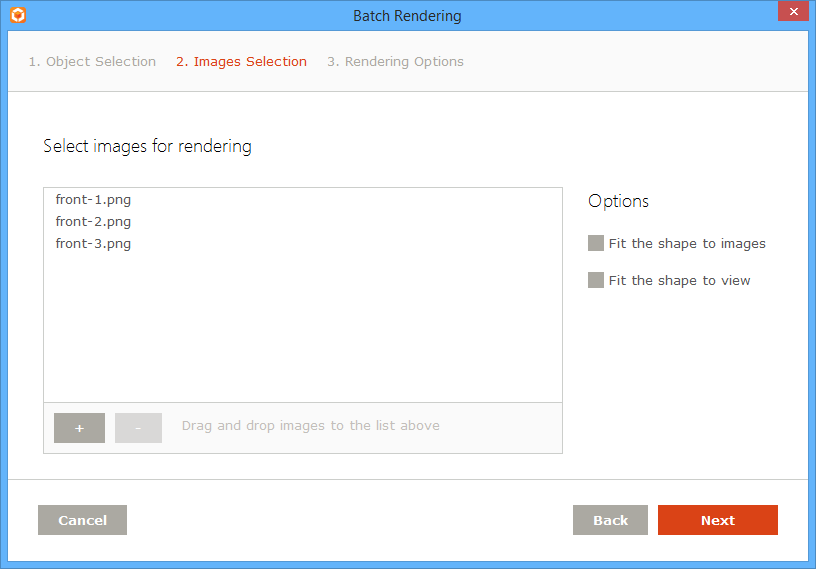Click the plus button to add images

79,428
